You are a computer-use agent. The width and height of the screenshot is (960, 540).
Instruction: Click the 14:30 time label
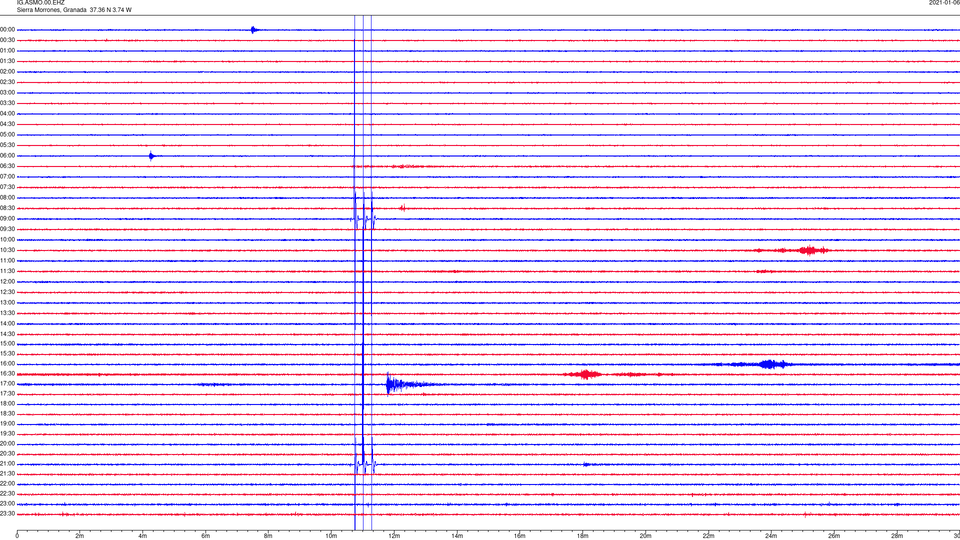coord(7,334)
